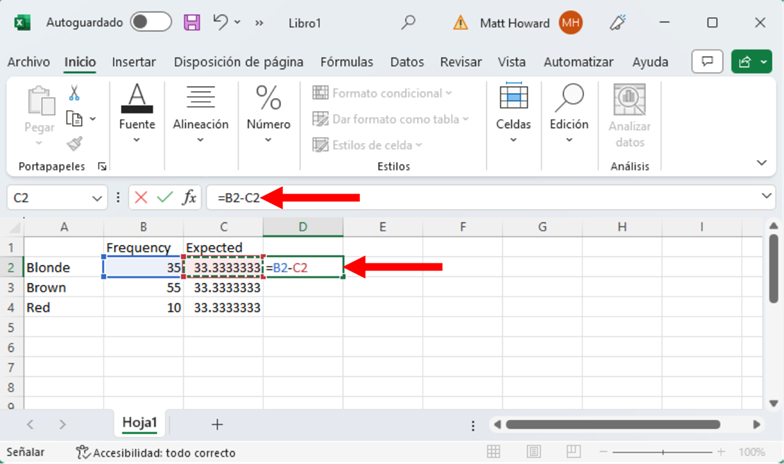Add a new sheet with plus button
This screenshot has height=464, width=784.
pos(217,424)
